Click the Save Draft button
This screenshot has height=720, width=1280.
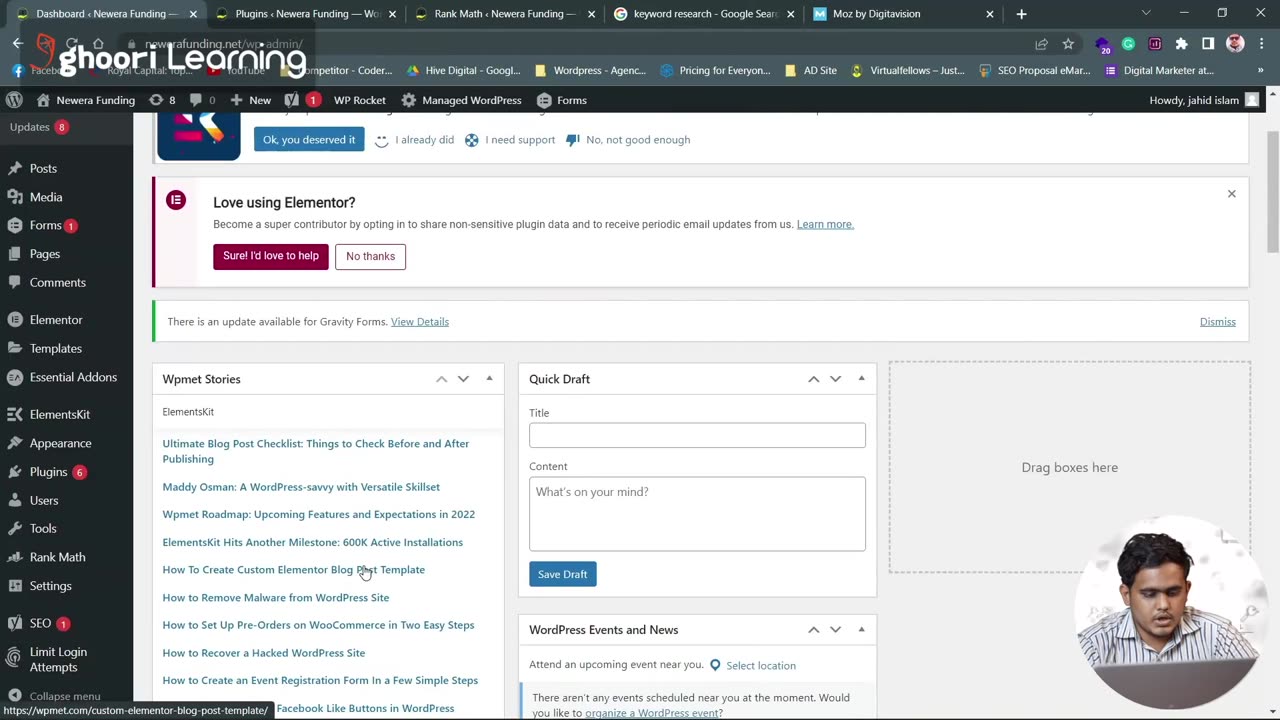(x=562, y=574)
